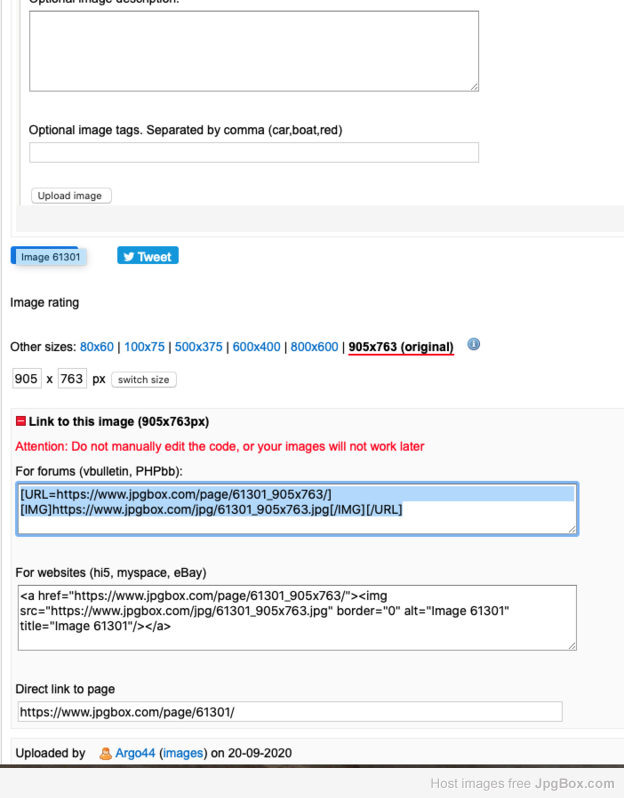Image resolution: width=624 pixels, height=798 pixels.
Task: Click the direct link to page field
Action: click(290, 711)
